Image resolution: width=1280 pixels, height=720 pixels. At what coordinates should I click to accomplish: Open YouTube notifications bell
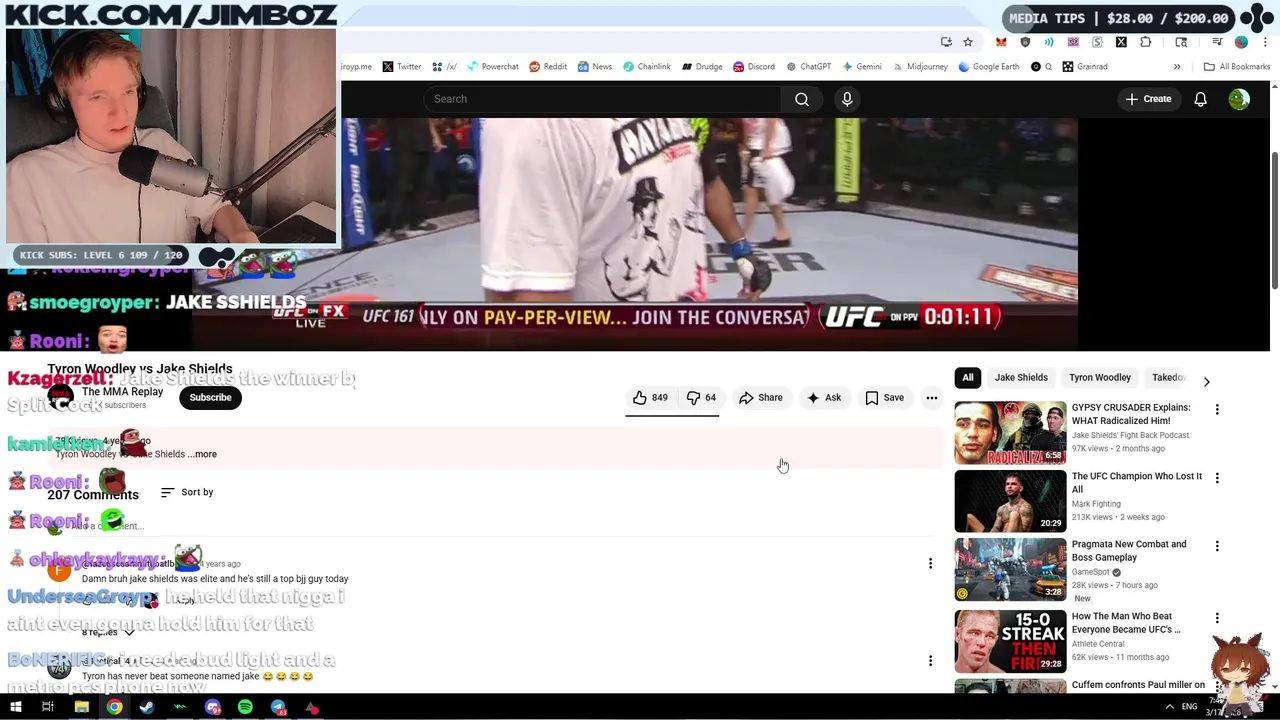click(1200, 99)
